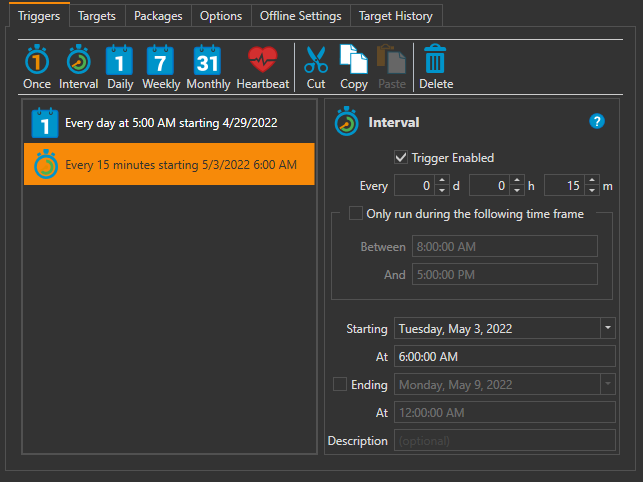The width and height of the screenshot is (643, 482).
Task: Click the Description input field
Action: point(505,440)
